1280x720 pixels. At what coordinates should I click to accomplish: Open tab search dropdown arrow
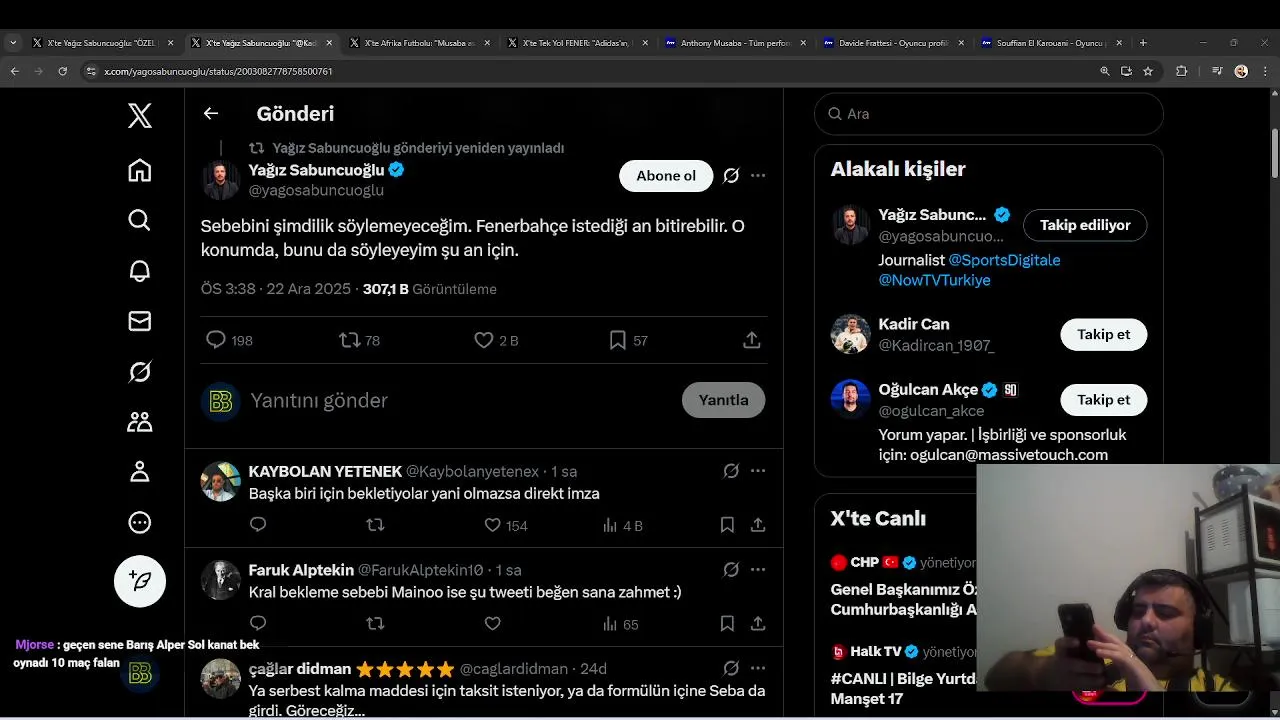pyautogui.click(x=12, y=43)
